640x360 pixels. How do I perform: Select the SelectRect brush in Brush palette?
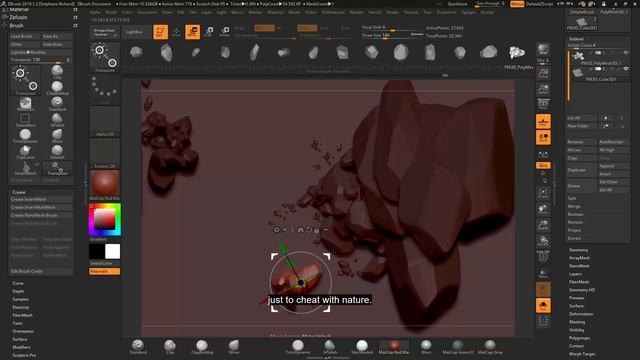25,120
